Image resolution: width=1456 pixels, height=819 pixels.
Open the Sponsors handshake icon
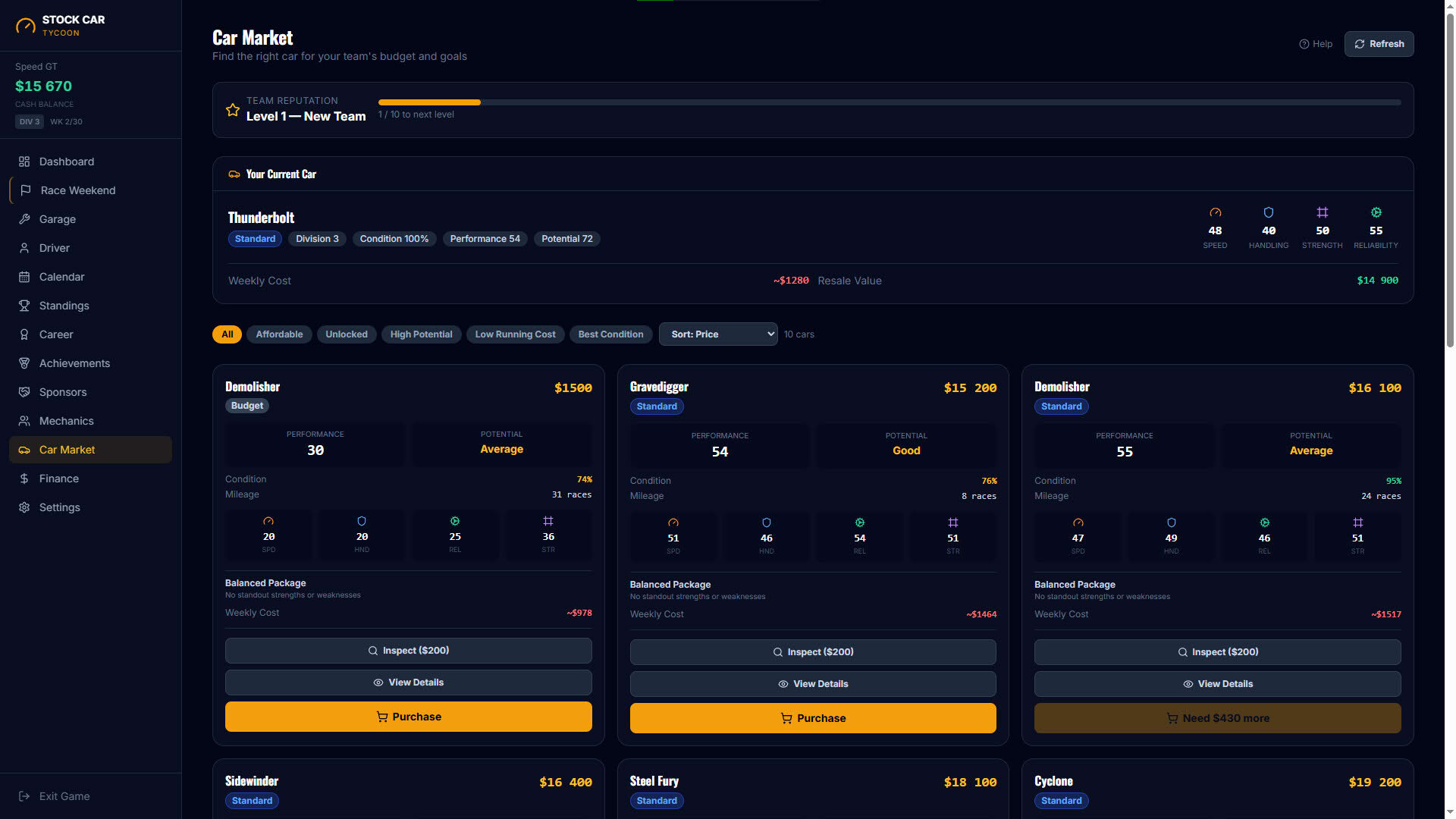[x=24, y=392]
